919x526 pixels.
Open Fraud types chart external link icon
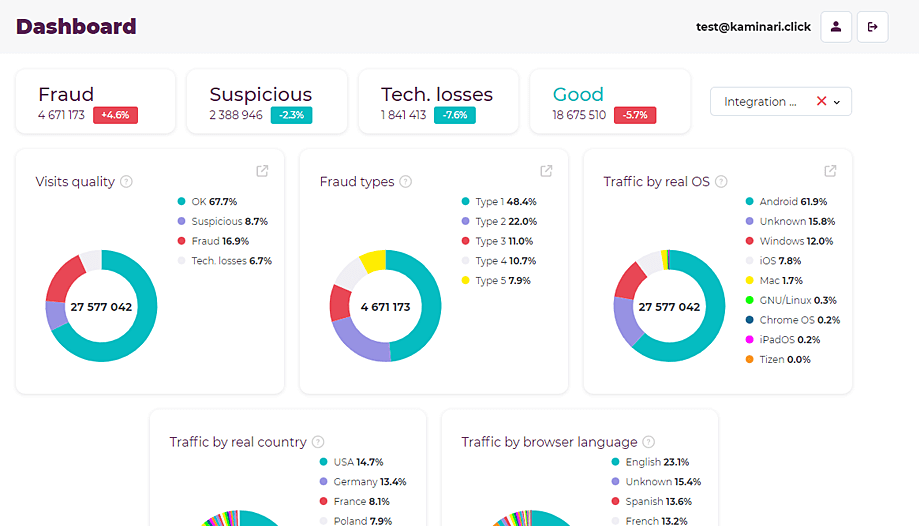(x=546, y=171)
